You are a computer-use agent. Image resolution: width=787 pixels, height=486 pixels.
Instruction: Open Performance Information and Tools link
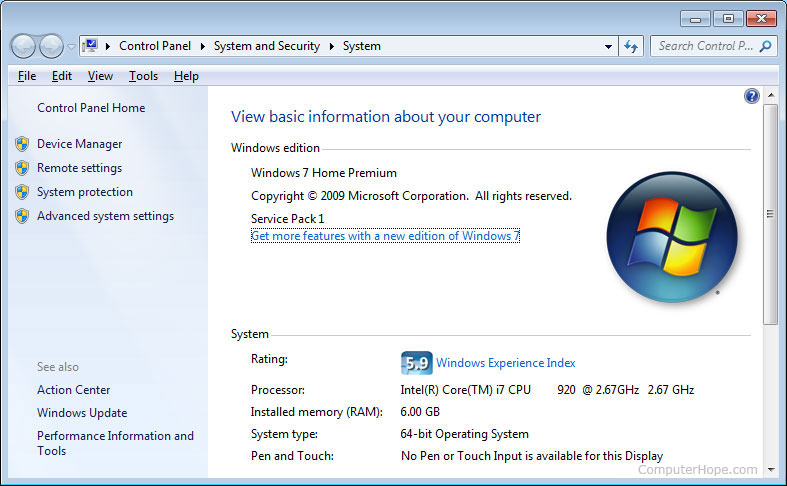[115, 443]
